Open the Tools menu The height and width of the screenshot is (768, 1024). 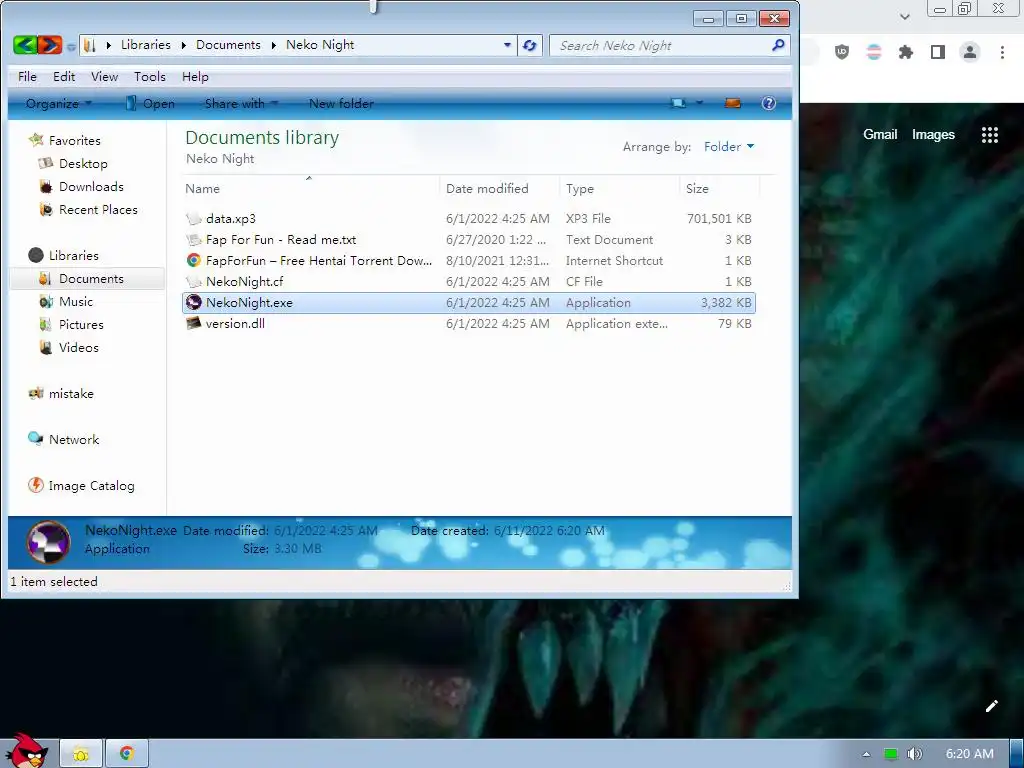point(150,76)
